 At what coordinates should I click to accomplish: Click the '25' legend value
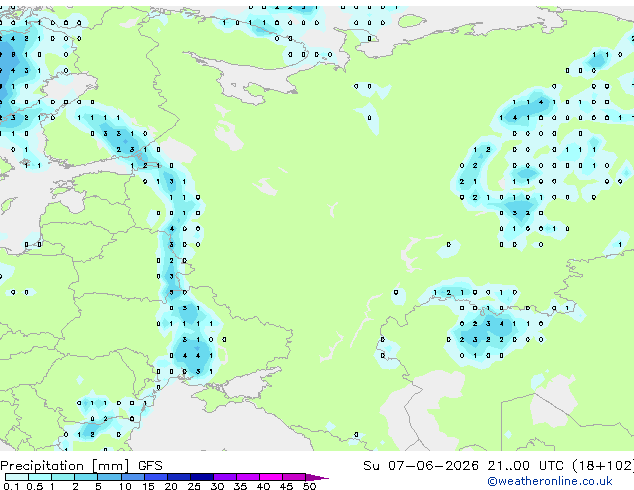194,486
